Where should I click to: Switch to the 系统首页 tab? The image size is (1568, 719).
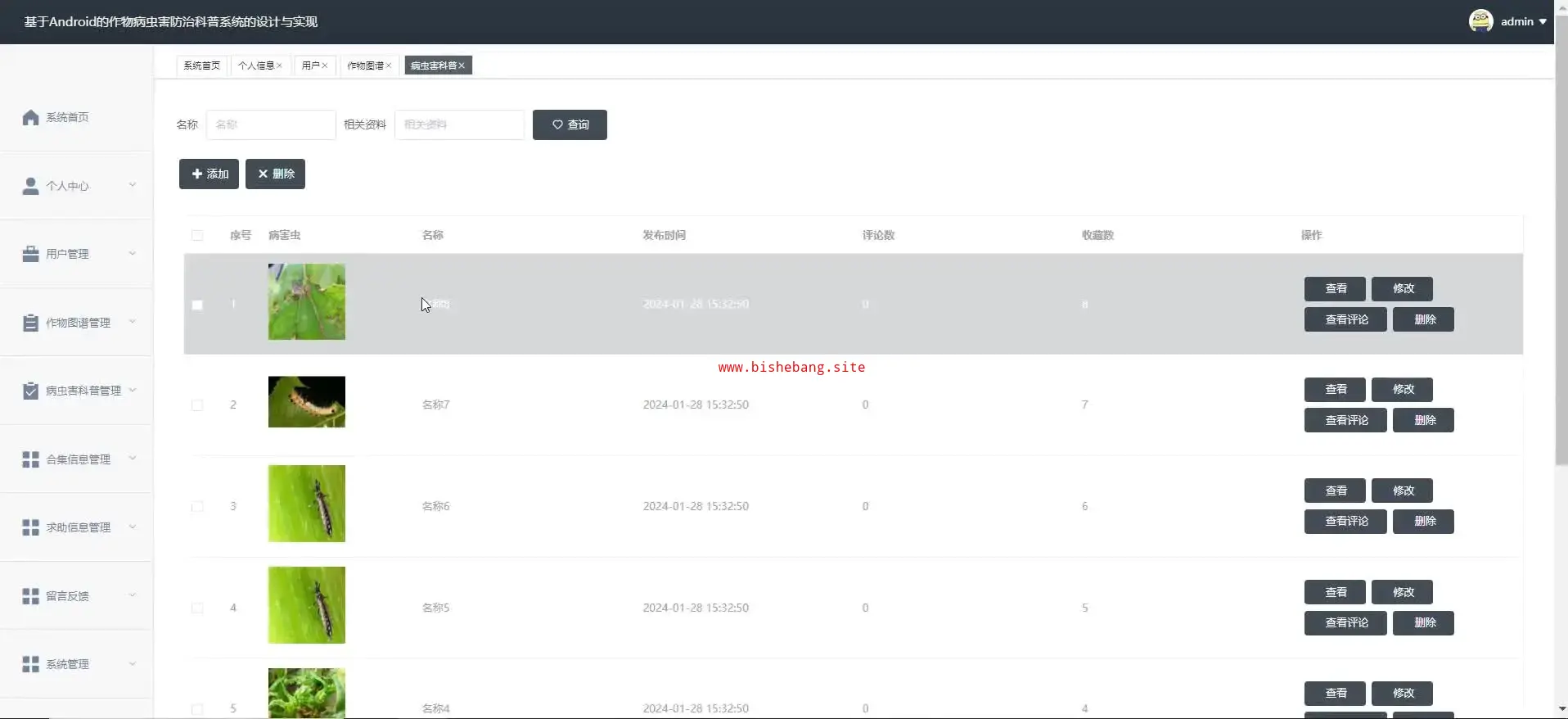(x=201, y=66)
